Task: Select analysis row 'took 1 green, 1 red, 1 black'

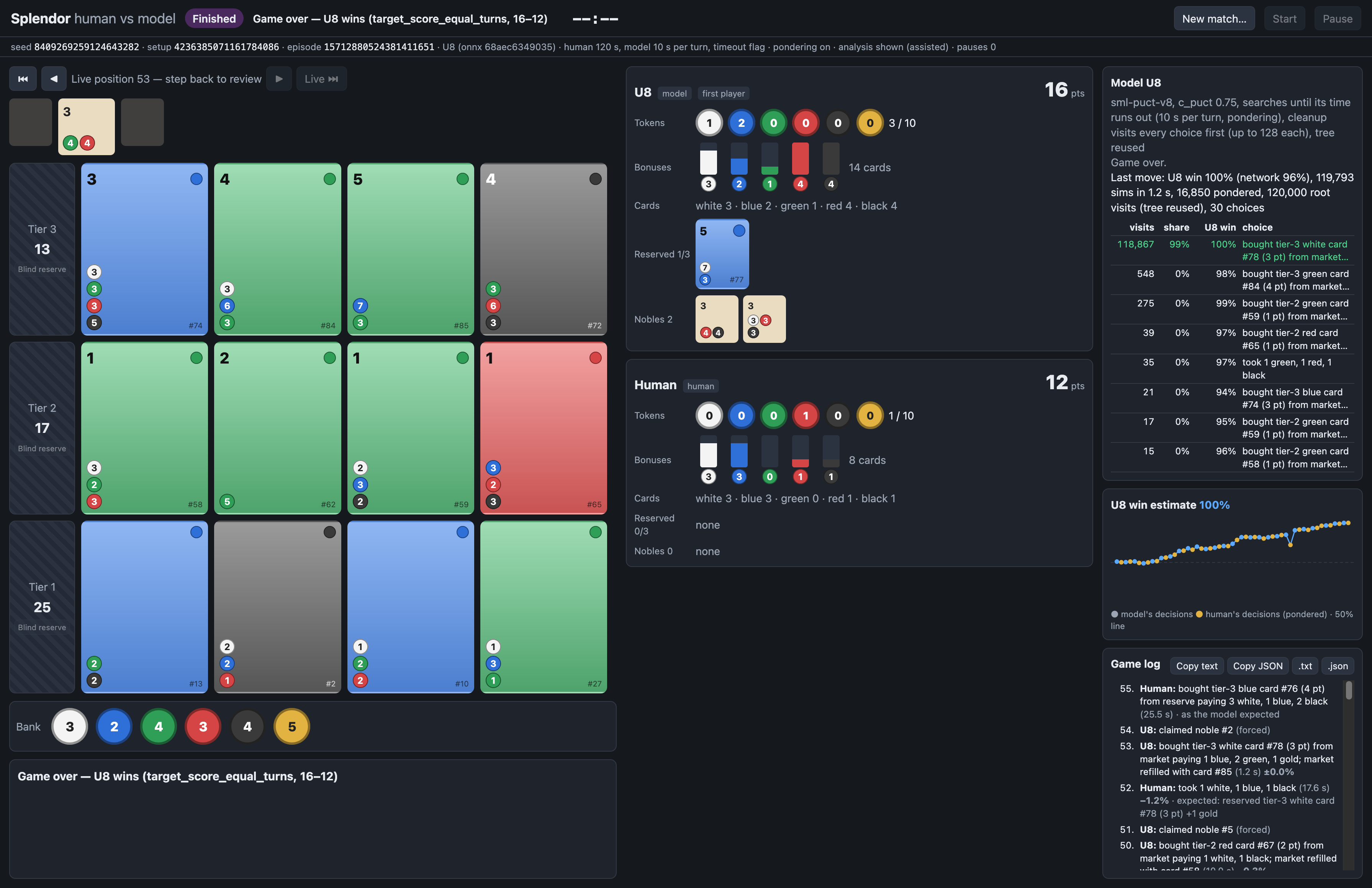Action: [x=1232, y=369]
